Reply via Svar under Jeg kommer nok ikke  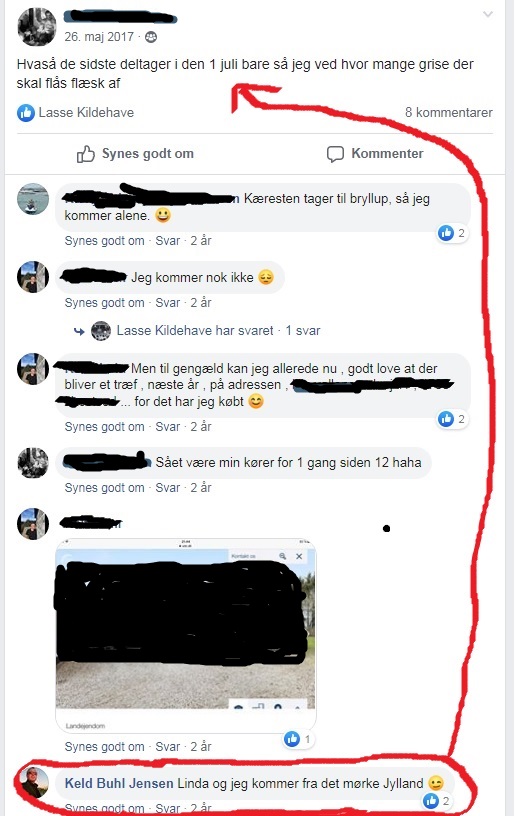[x=168, y=303]
